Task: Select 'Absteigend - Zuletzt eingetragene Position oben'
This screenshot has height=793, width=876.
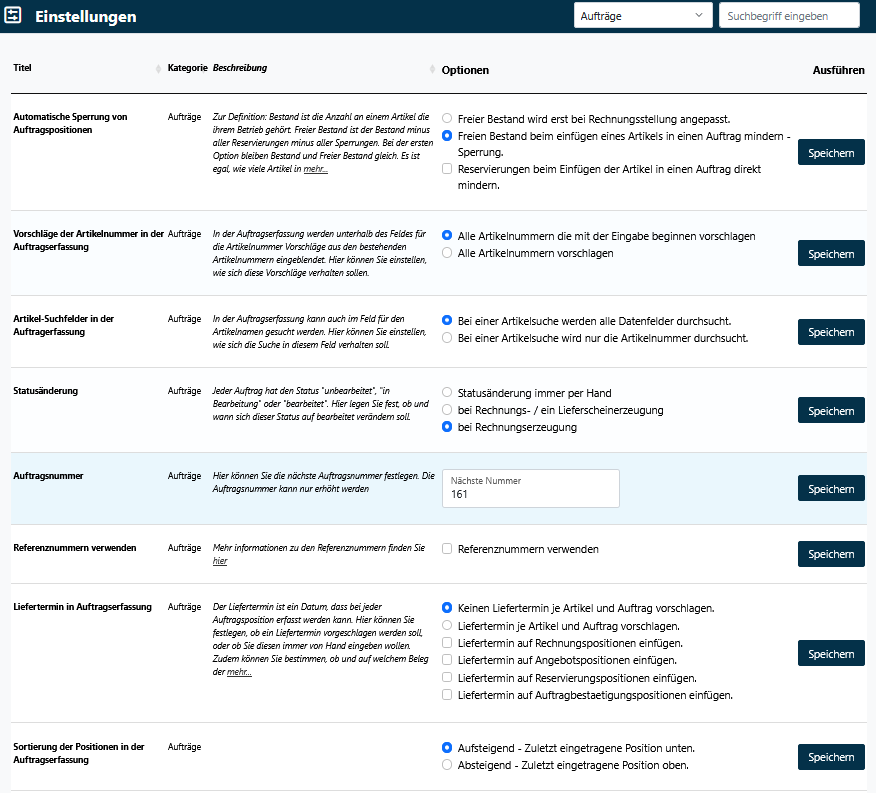Action: tap(447, 765)
